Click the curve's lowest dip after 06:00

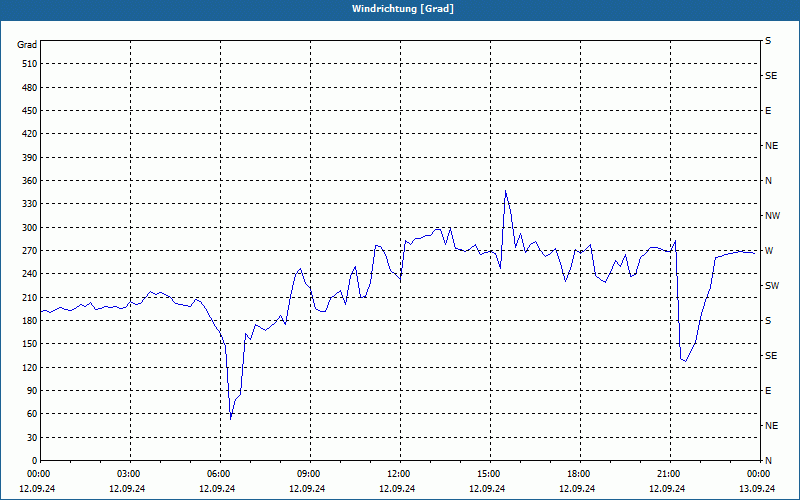[x=231, y=419]
